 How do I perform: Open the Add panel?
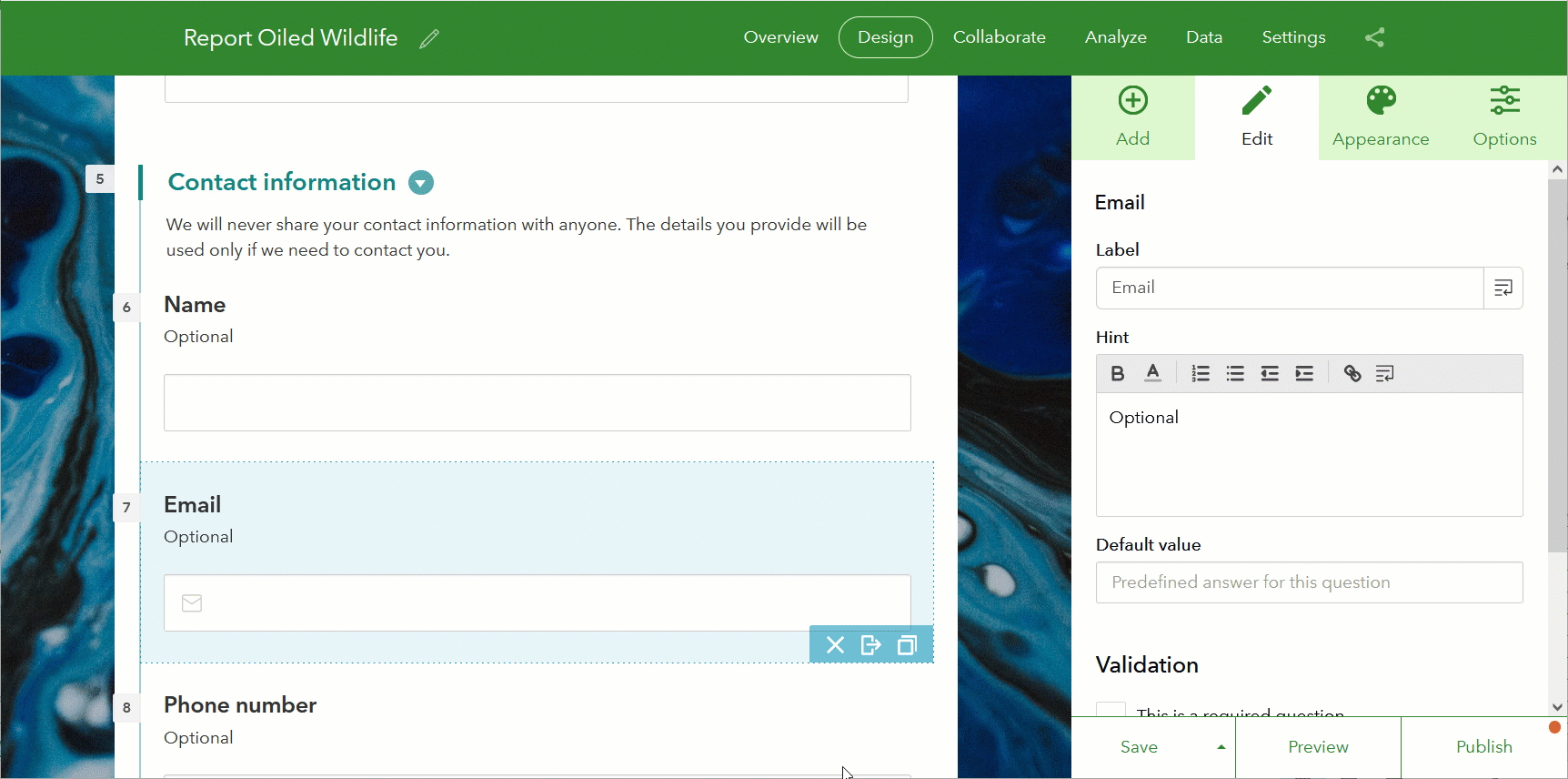[1133, 117]
